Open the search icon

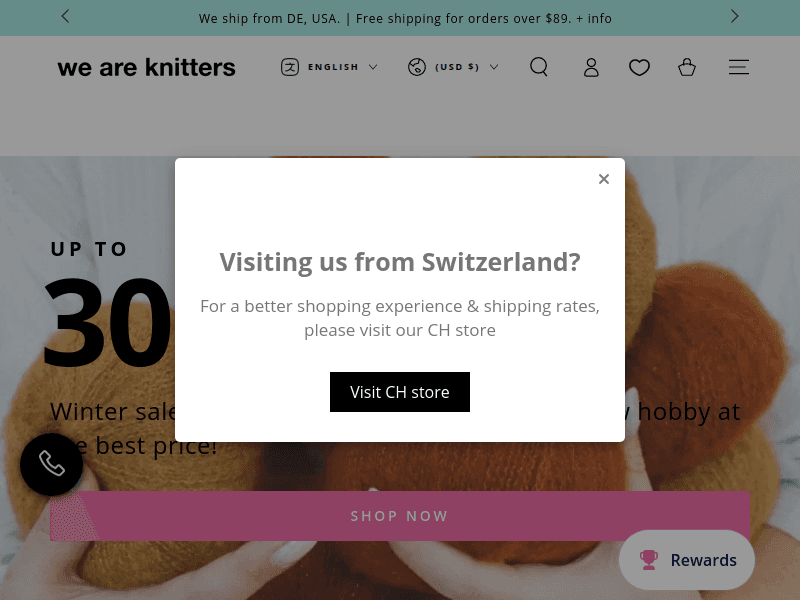[x=539, y=67]
